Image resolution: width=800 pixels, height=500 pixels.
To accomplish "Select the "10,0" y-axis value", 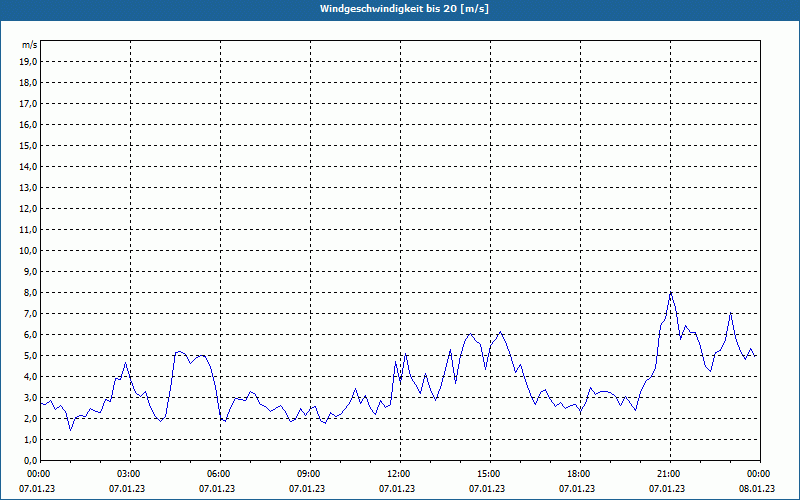I will click(x=29, y=251).
